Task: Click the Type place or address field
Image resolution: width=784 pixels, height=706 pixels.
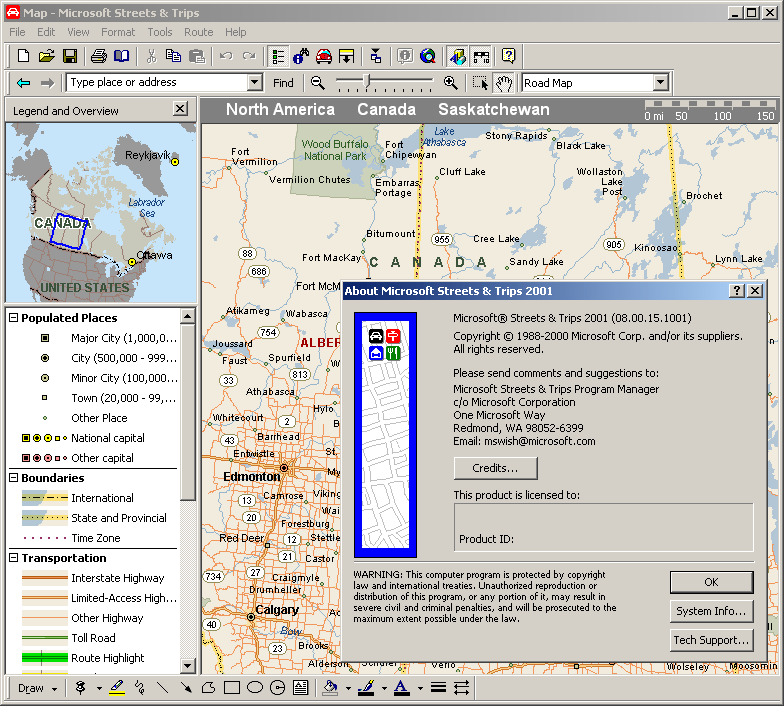Action: [x=157, y=82]
